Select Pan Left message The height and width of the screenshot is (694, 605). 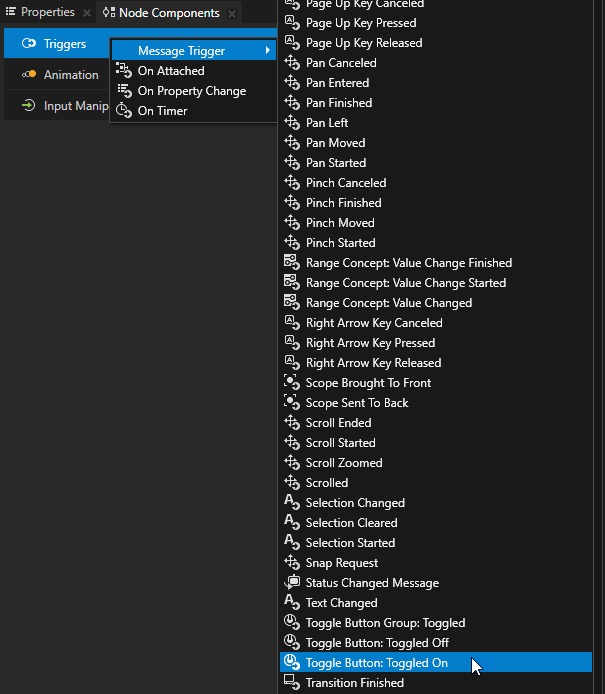click(436, 123)
